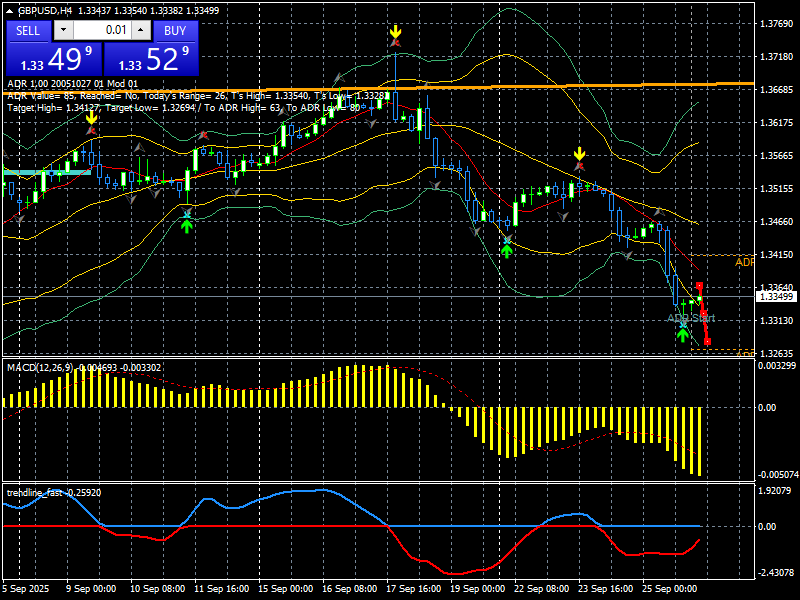Select the green up arrow near the 19 Sep low

[x=506, y=251]
